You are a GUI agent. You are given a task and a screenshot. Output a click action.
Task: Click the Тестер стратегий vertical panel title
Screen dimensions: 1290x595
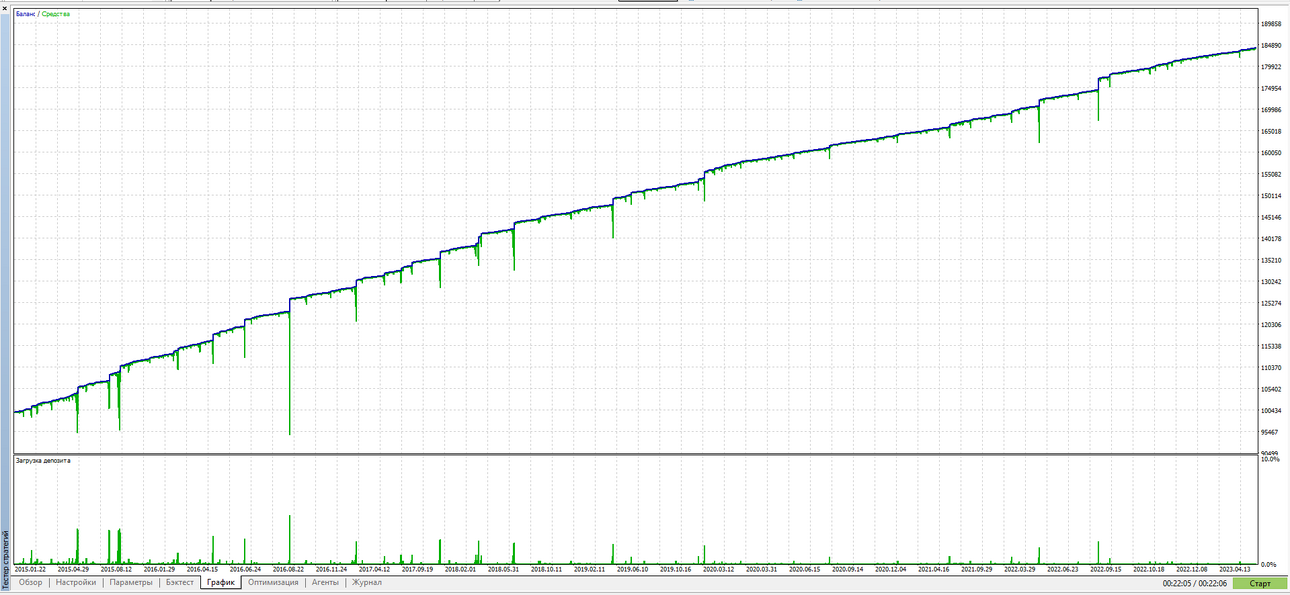[x=5, y=559]
